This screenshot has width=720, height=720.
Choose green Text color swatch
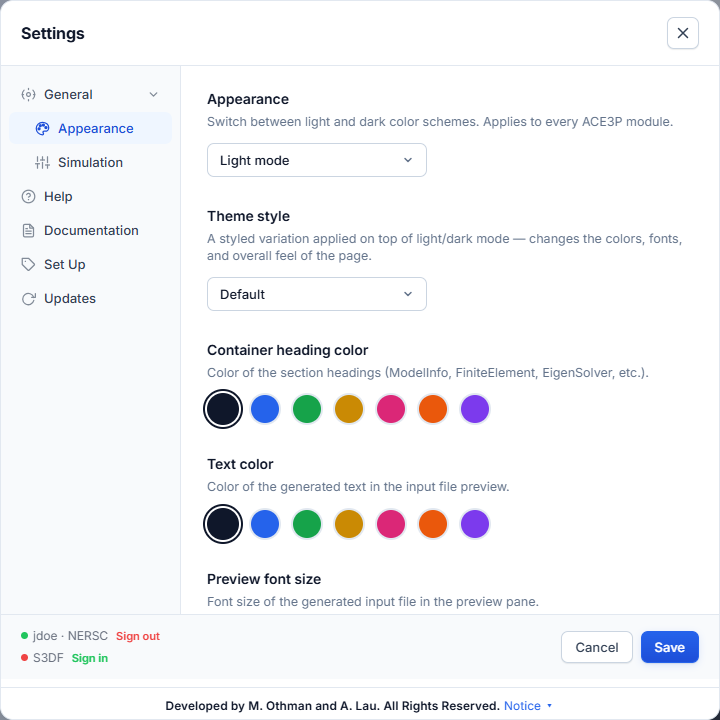(x=307, y=523)
